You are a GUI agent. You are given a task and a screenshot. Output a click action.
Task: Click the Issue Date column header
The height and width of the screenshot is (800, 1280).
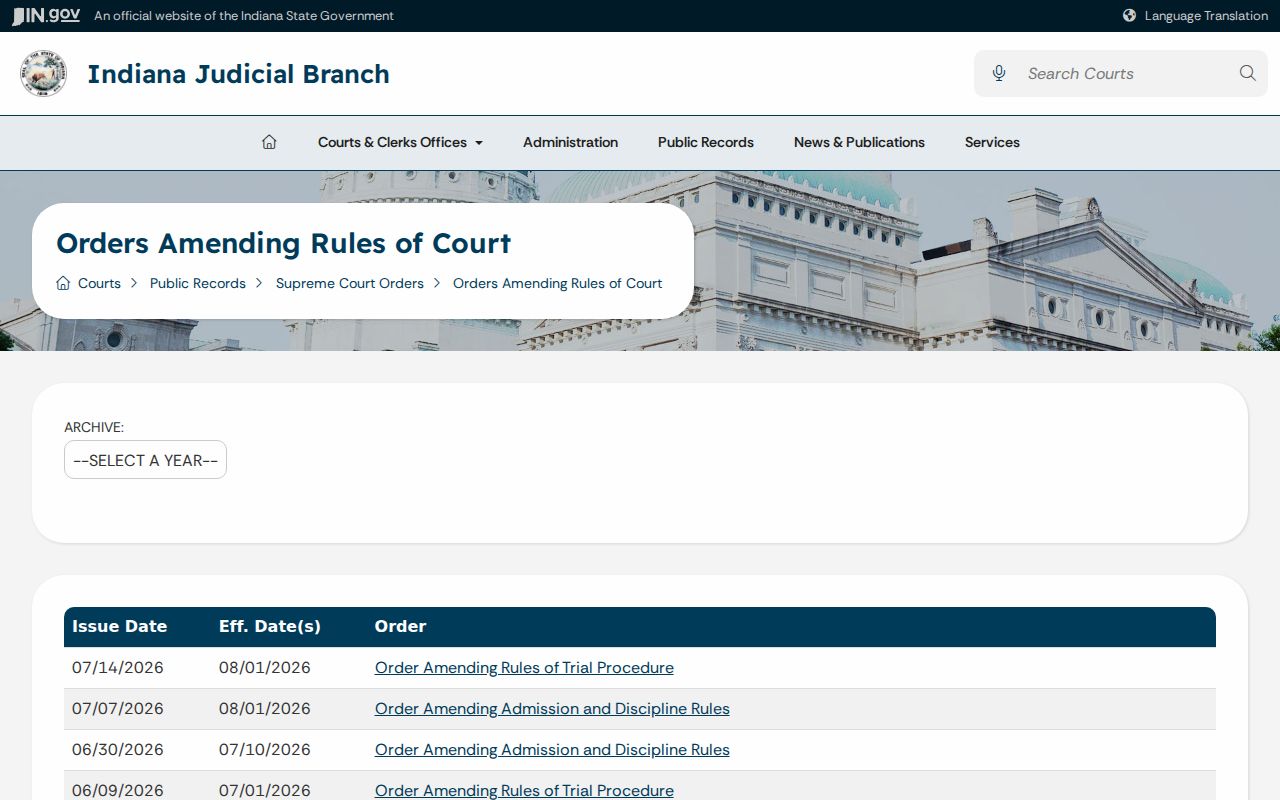click(x=119, y=626)
